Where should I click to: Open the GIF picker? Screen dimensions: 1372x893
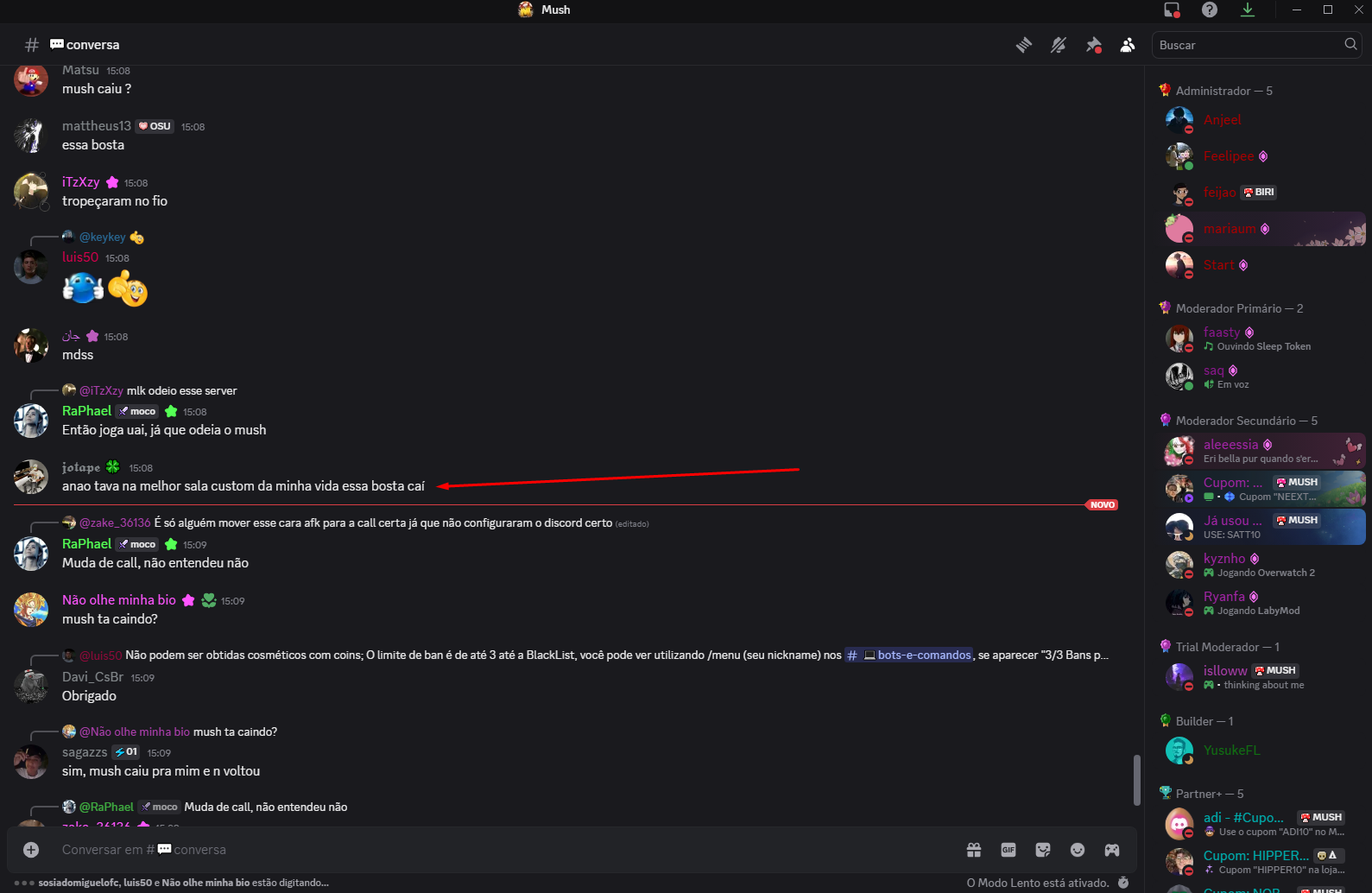(x=1008, y=850)
